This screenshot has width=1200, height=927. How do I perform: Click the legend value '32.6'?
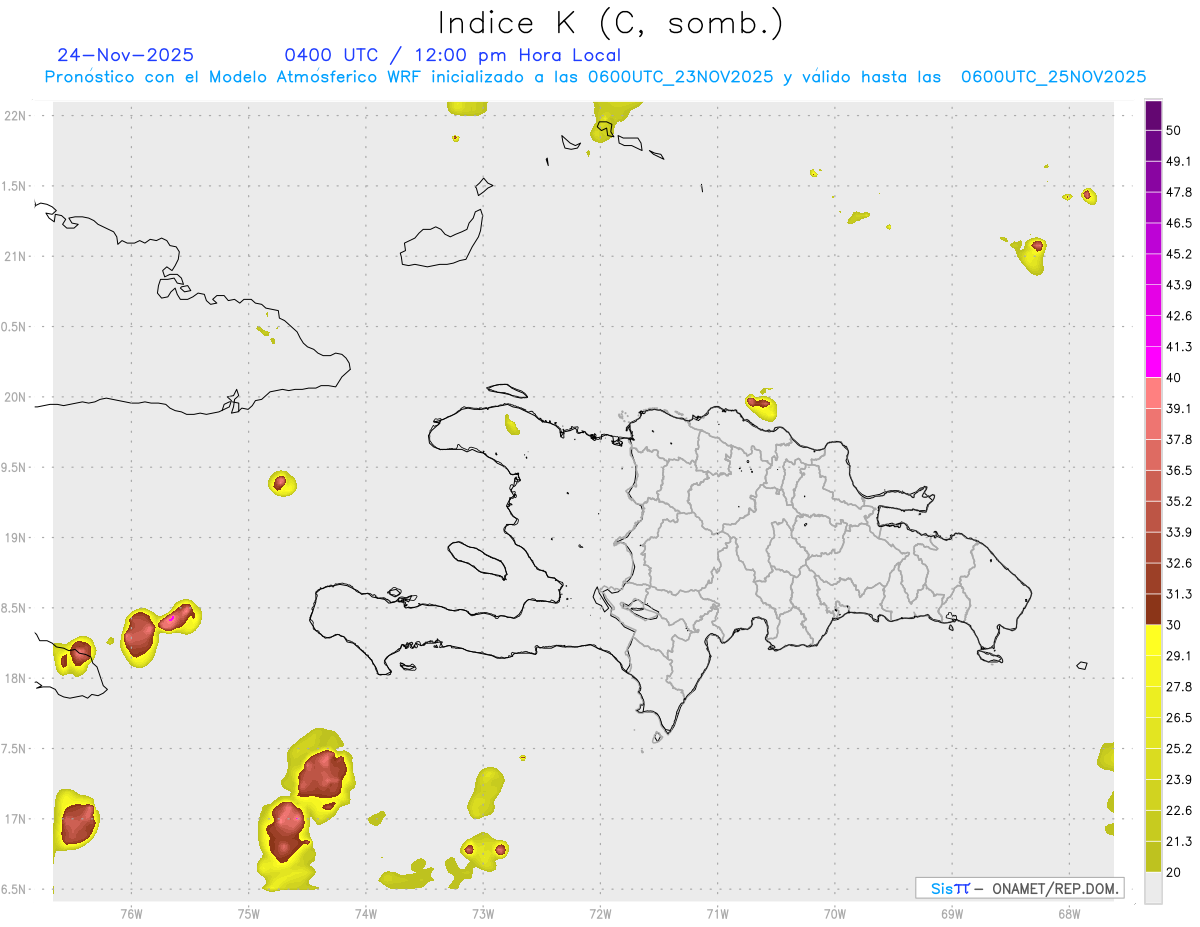[x=1179, y=563]
